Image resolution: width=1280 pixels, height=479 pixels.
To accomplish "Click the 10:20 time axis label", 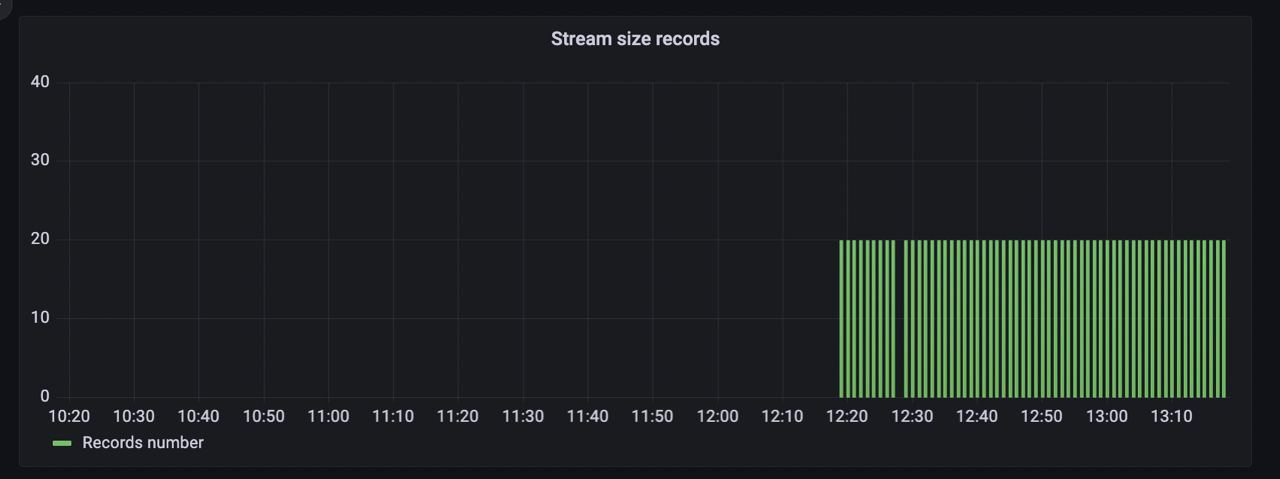I will (69, 417).
